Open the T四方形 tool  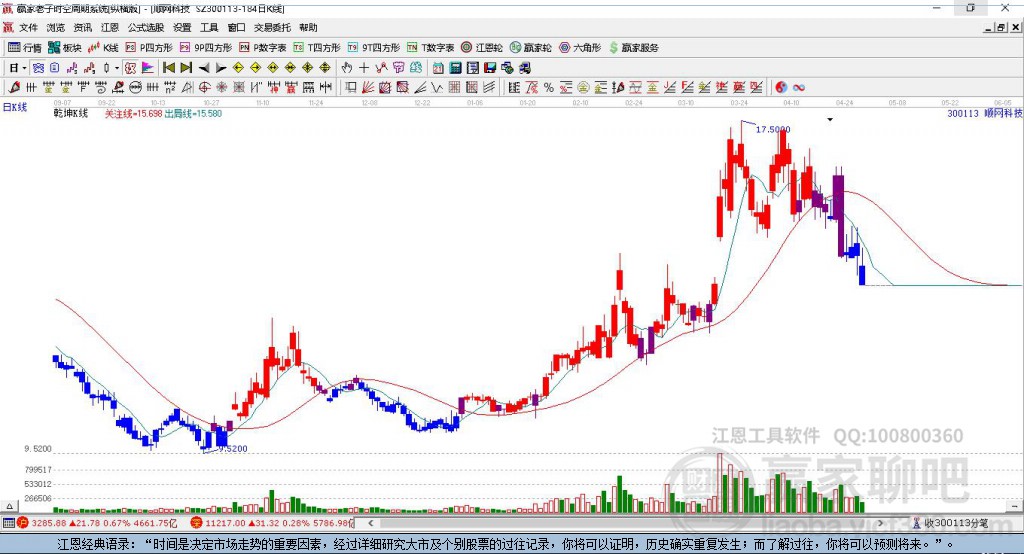coord(317,48)
